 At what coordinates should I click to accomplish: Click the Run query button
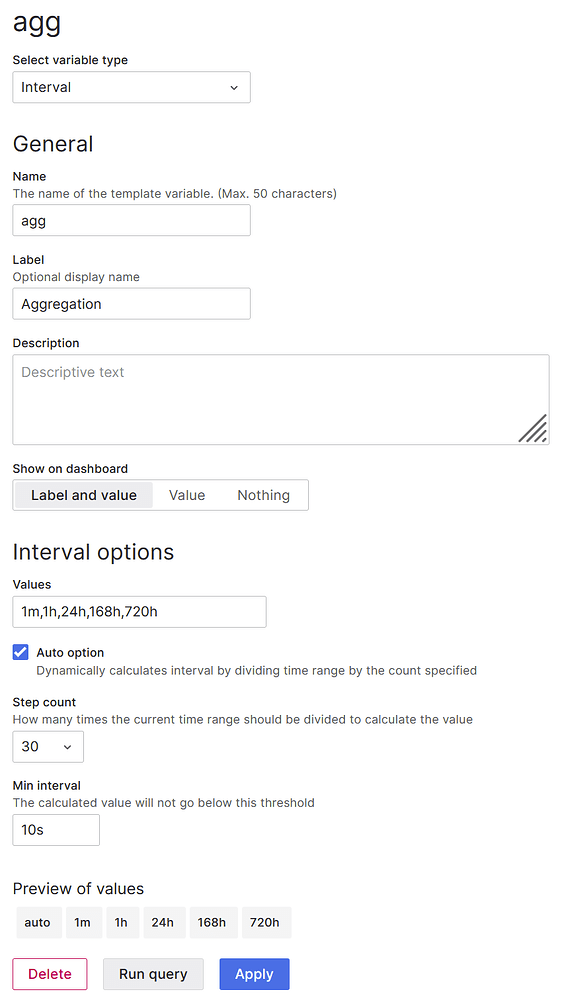pos(153,974)
